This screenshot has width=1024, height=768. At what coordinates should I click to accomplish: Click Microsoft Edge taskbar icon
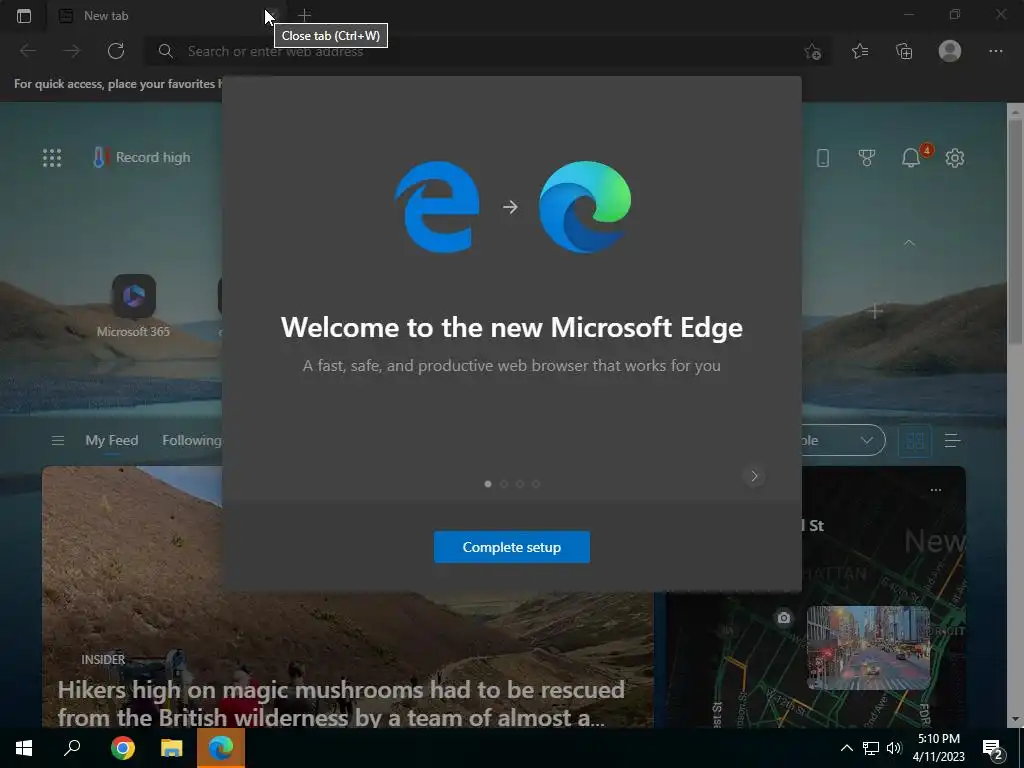[x=221, y=748]
